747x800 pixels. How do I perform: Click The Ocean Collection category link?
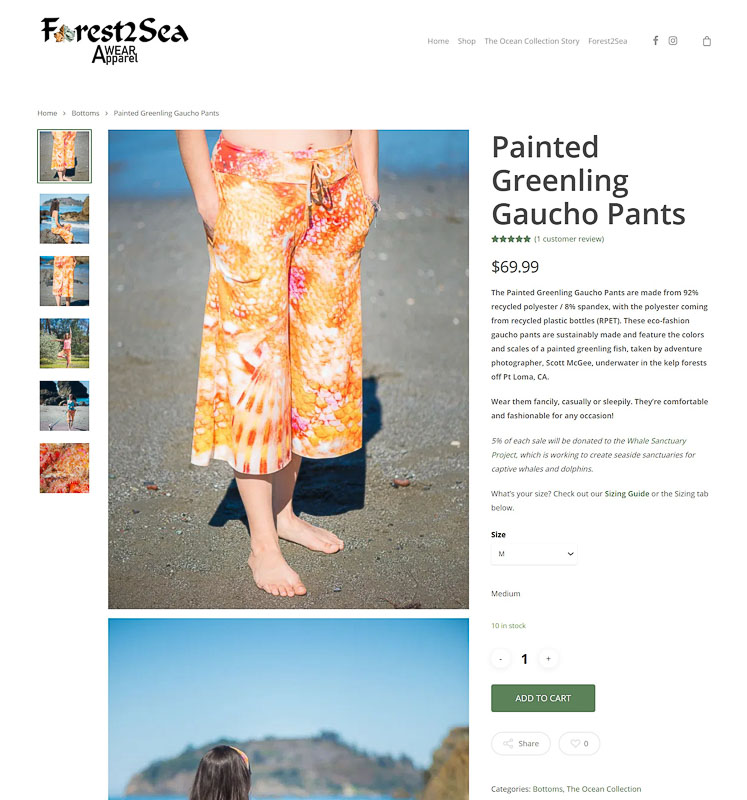pyautogui.click(x=604, y=789)
